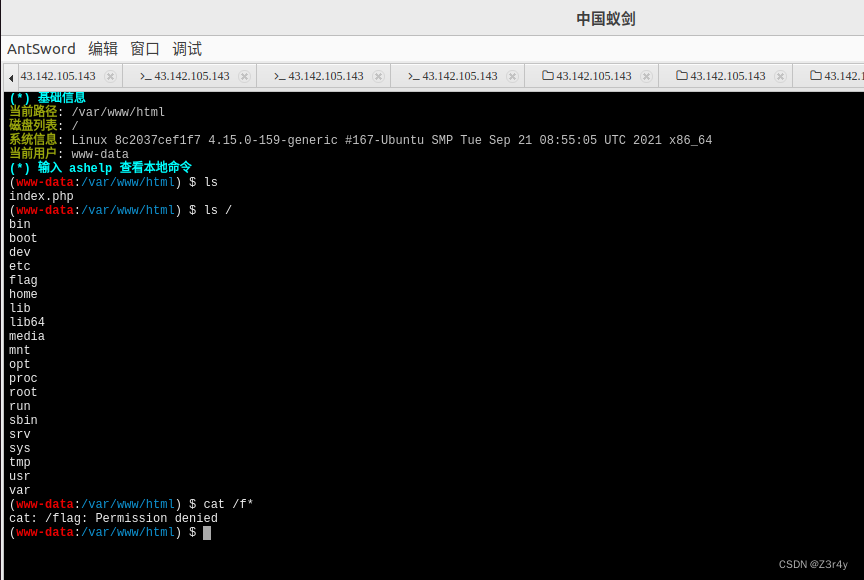Click the folder icon on the sixth tab
864x580 pixels.
[682, 75]
